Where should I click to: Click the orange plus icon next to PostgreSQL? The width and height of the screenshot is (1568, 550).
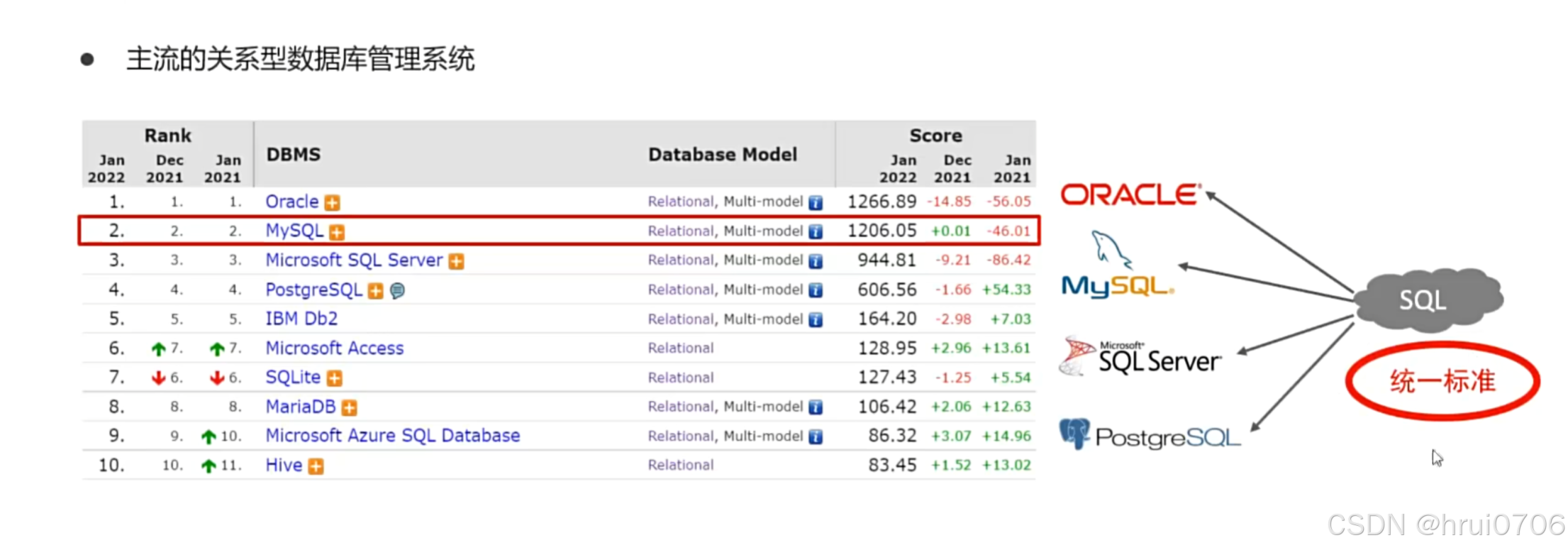[376, 291]
